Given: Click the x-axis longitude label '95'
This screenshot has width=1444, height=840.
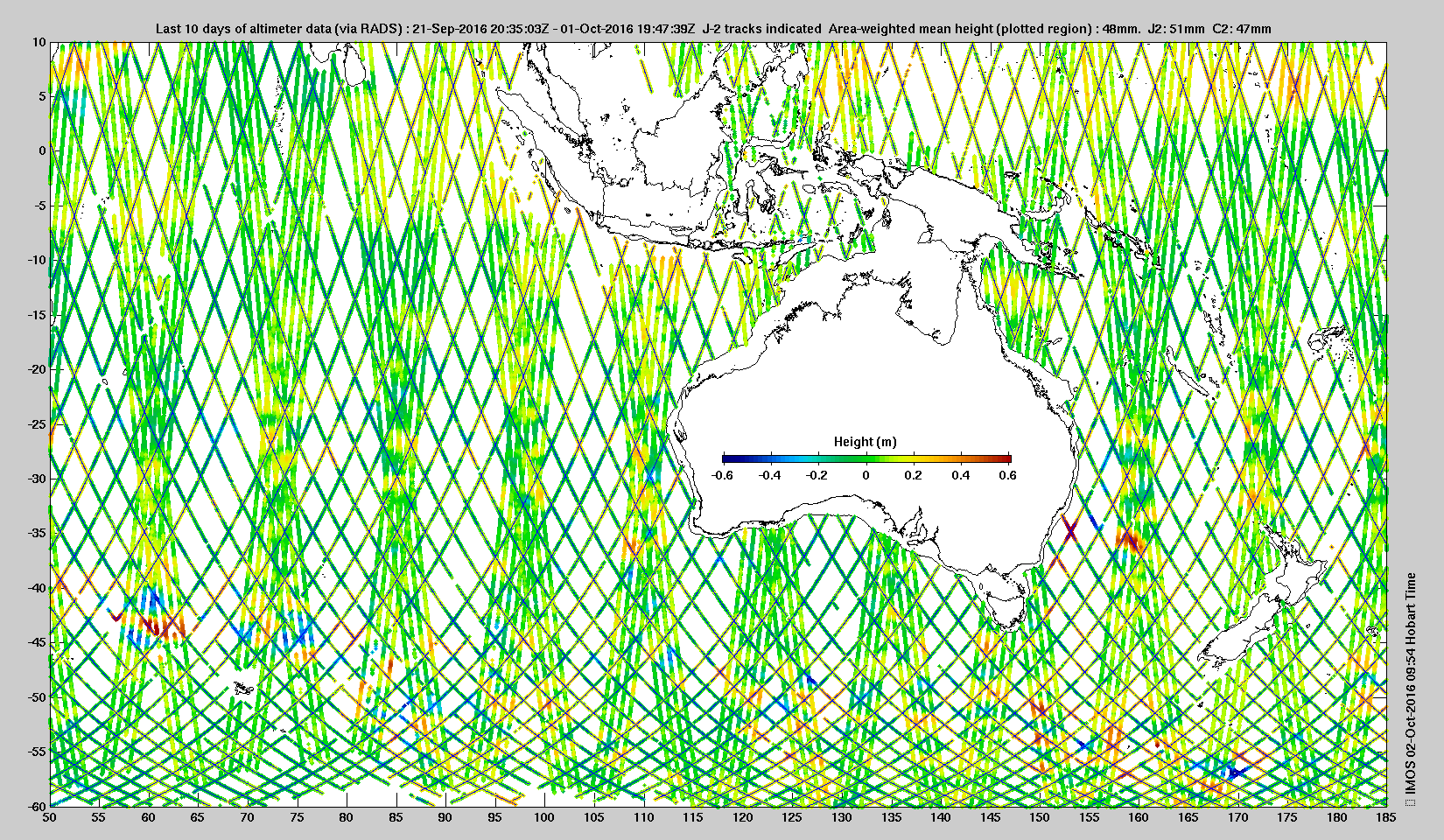Looking at the screenshot, I should coord(495,817).
